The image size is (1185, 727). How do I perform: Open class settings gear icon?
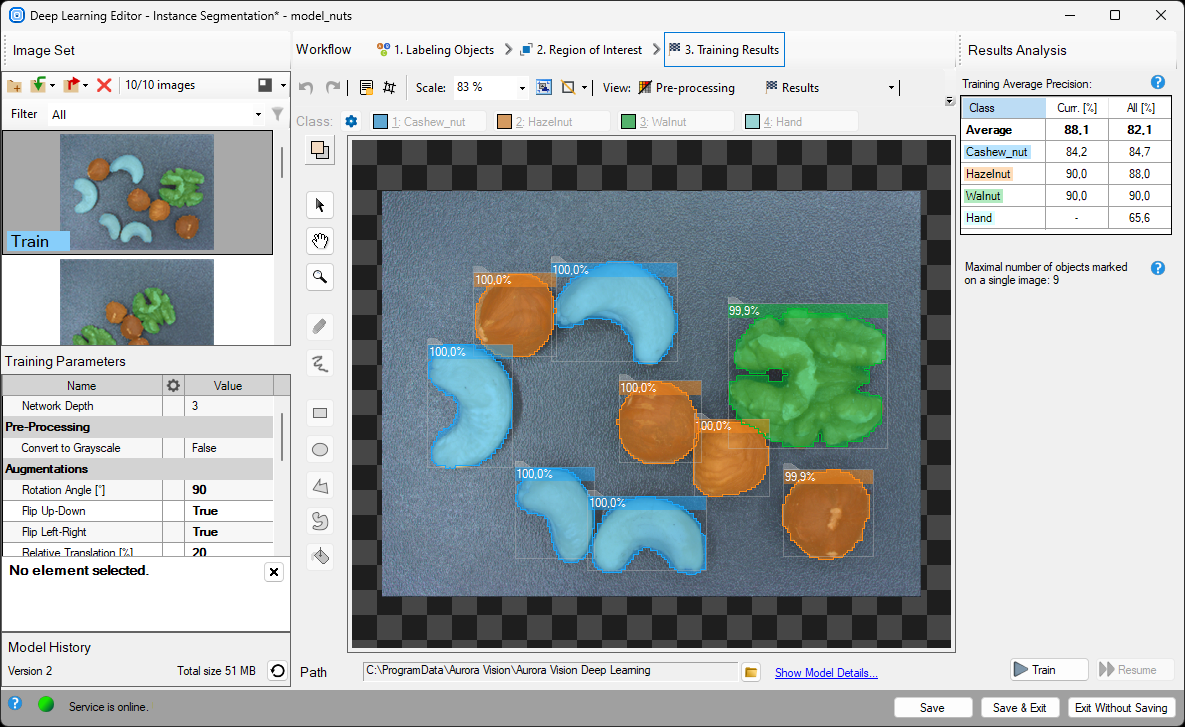[x=351, y=122]
